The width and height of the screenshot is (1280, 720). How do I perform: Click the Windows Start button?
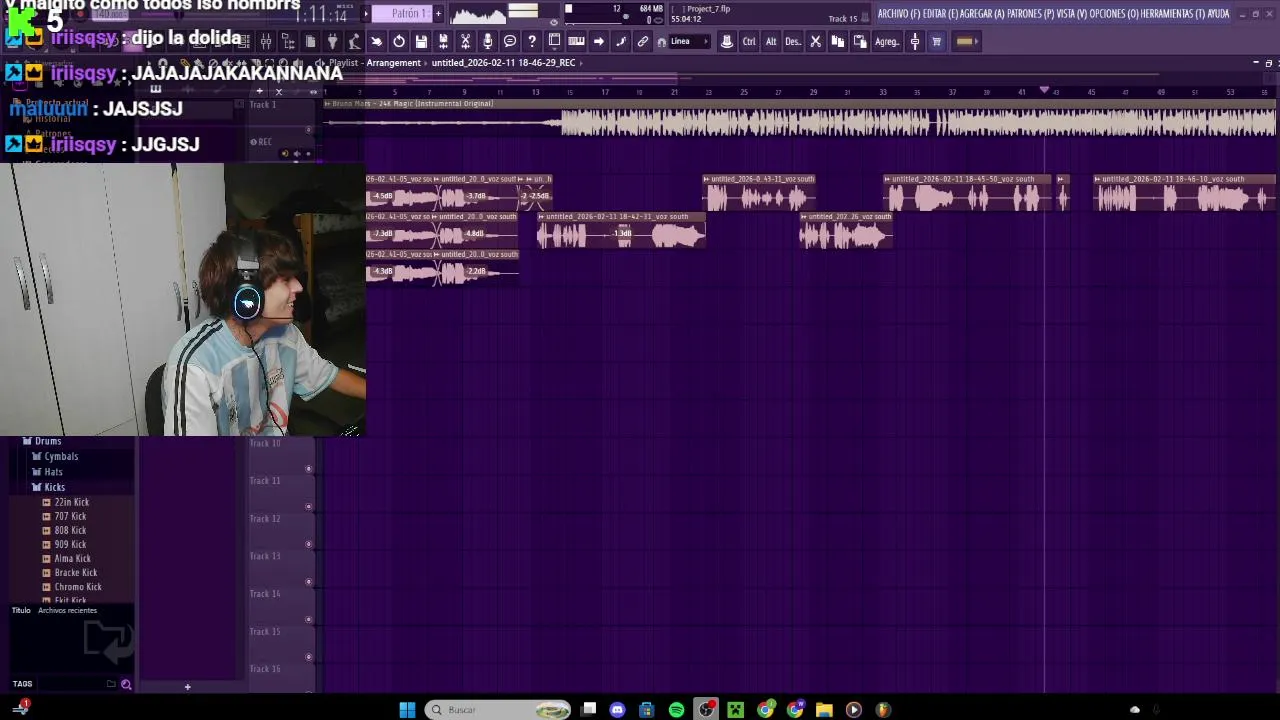click(407, 710)
